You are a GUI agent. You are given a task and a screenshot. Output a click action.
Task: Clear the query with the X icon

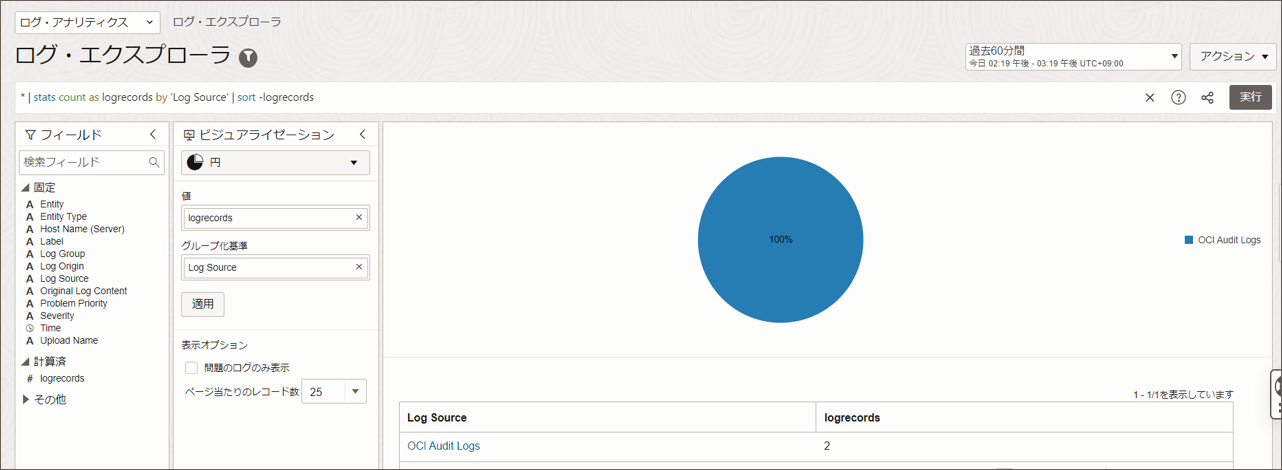1150,98
